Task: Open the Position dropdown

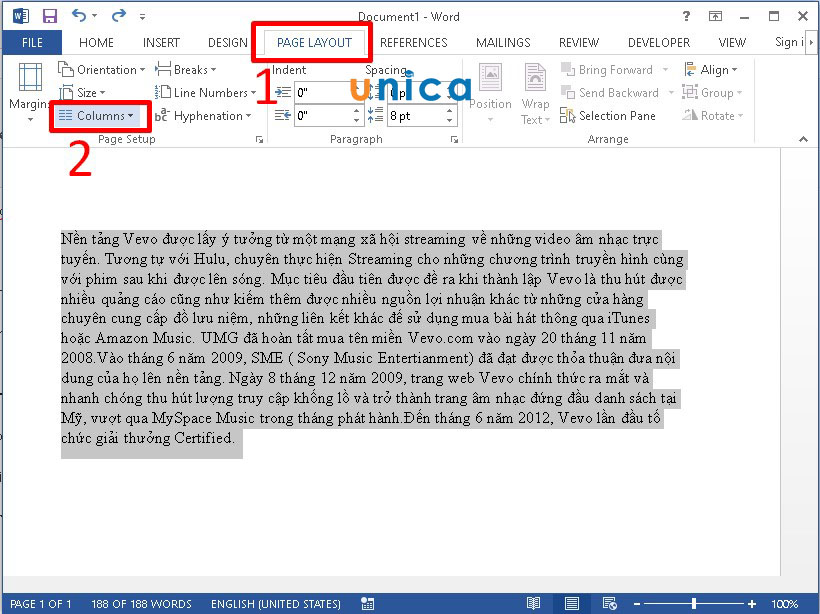Action: pos(490,93)
